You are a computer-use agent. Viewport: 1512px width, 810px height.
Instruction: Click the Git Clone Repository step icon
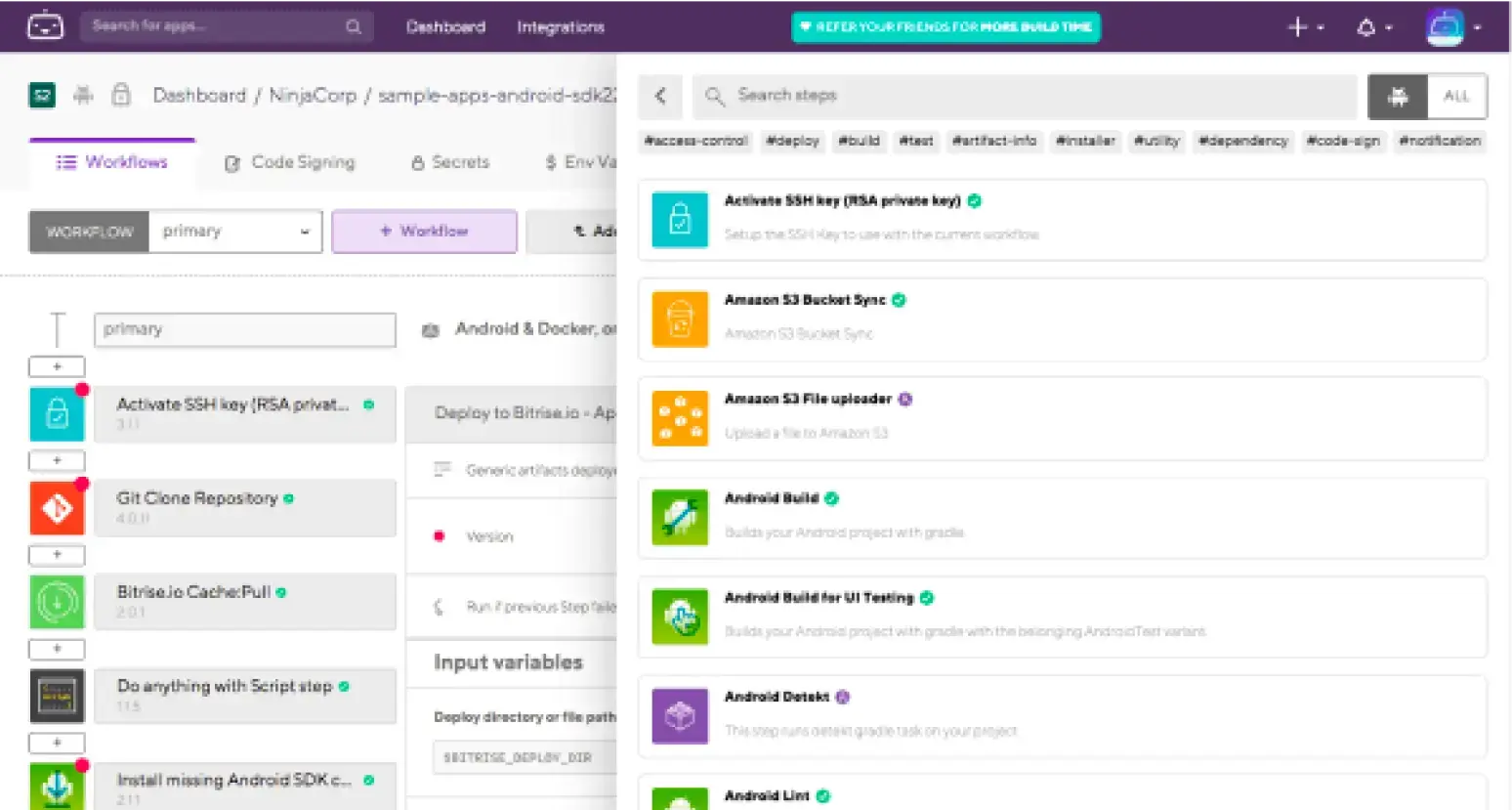[x=57, y=508]
